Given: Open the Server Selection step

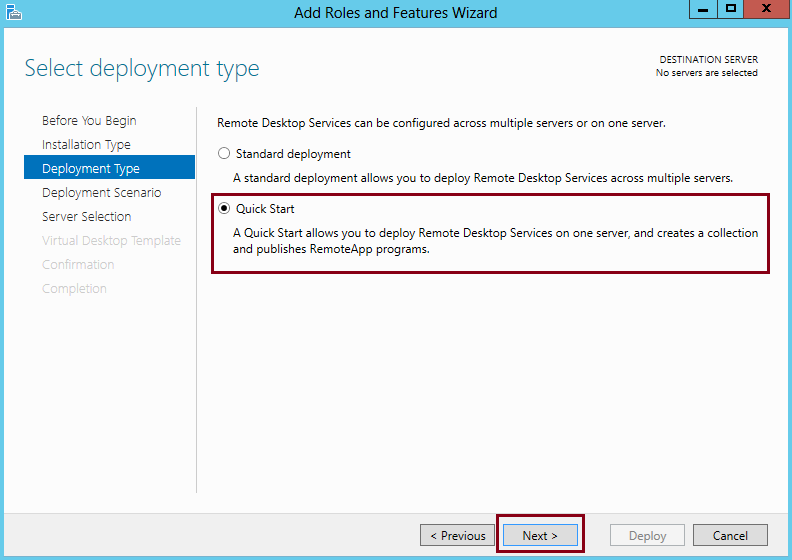Looking at the screenshot, I should point(86,216).
